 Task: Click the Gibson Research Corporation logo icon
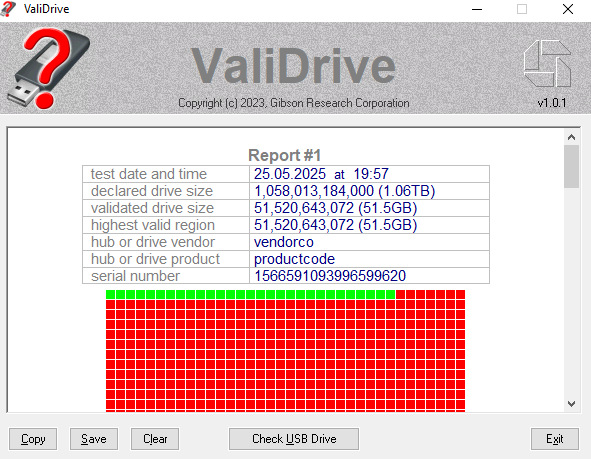tap(547, 63)
